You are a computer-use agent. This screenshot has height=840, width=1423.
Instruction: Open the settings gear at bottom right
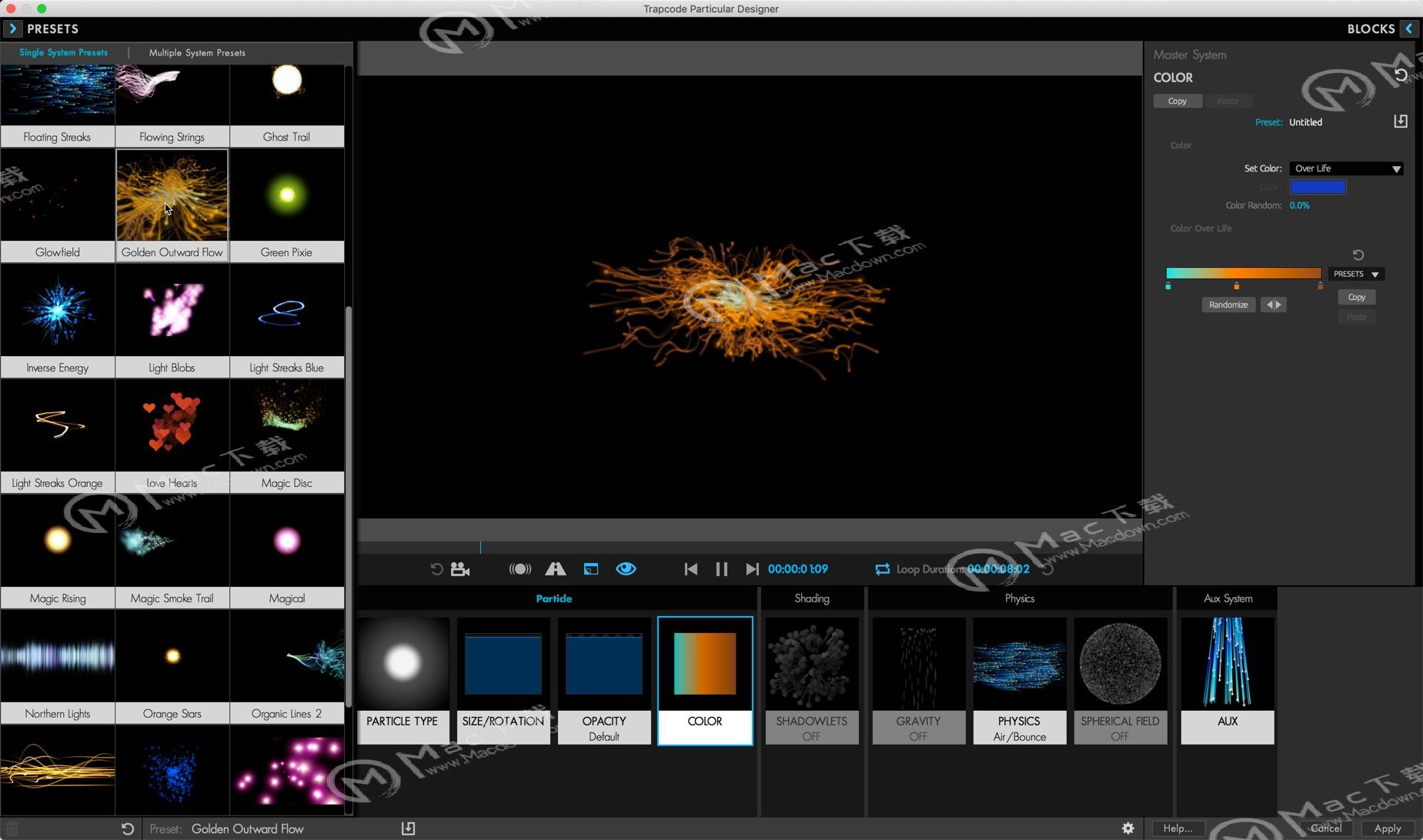(x=1127, y=828)
